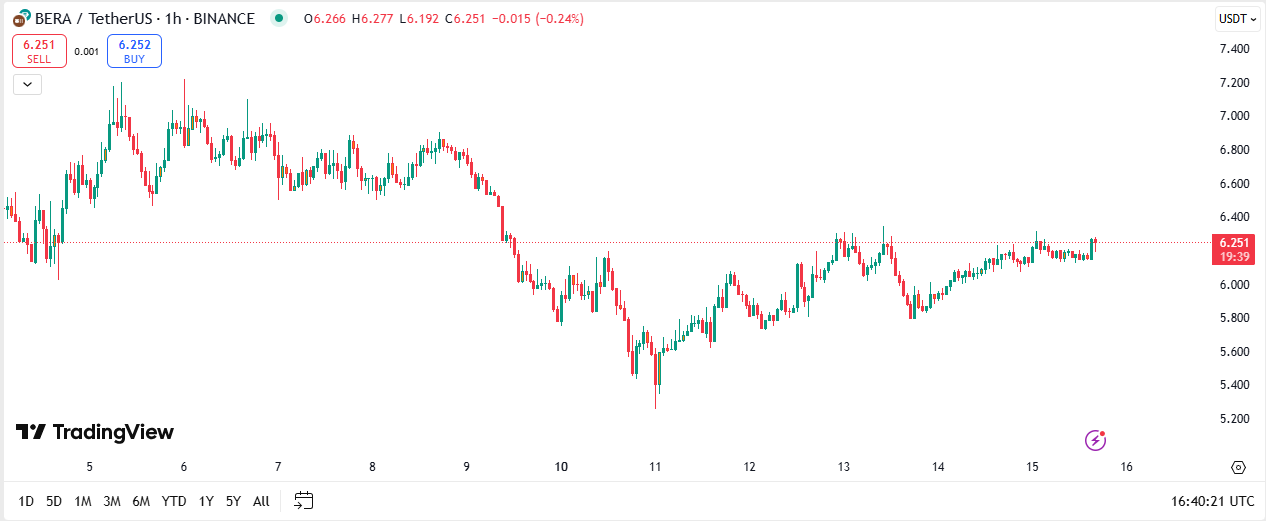Switch to the 6M range
Viewport: 1266px width, 521px height.
[x=141, y=501]
